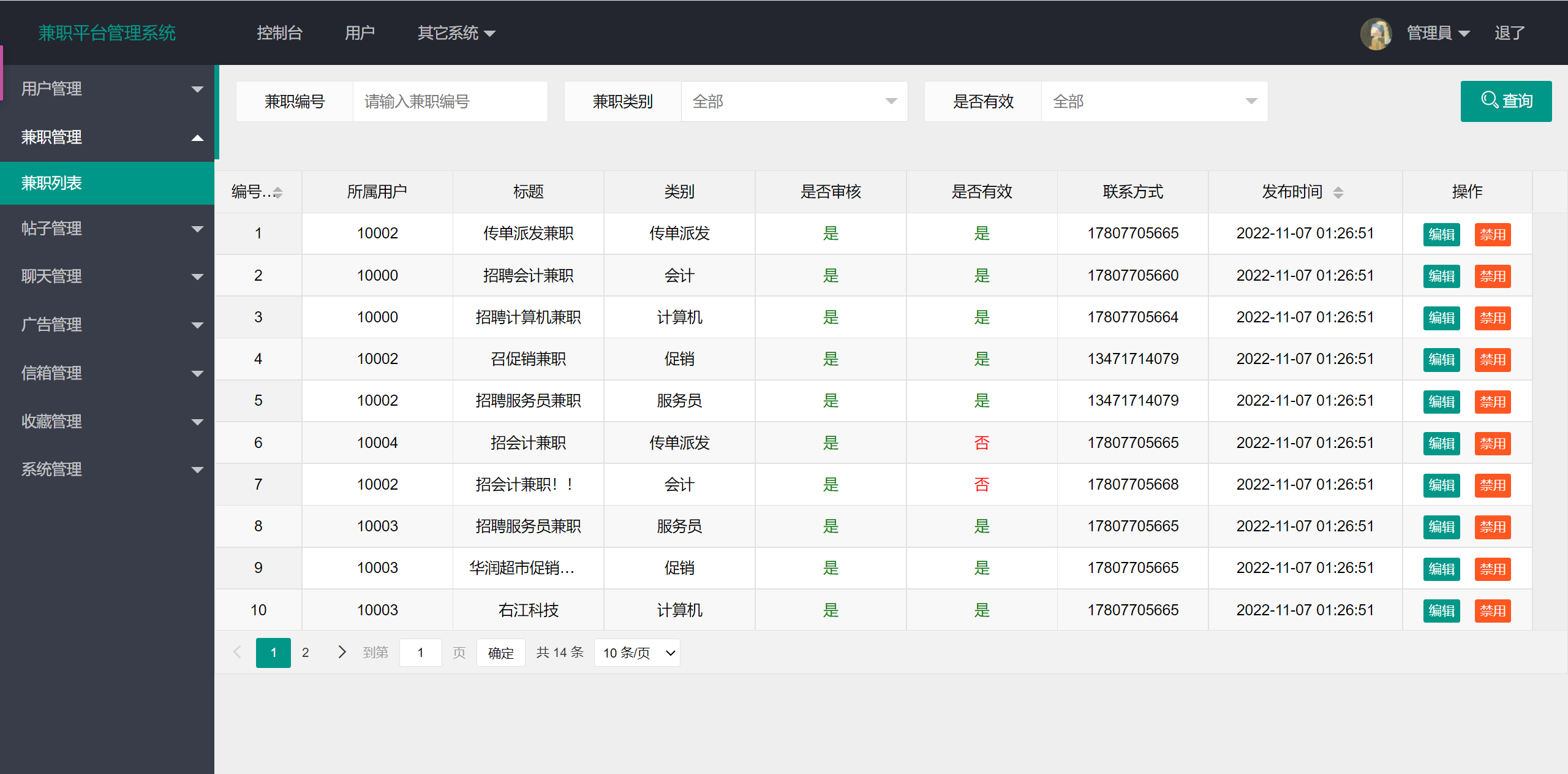Open the 管理员 account dropdown arrow
1568x774 pixels.
1464,34
